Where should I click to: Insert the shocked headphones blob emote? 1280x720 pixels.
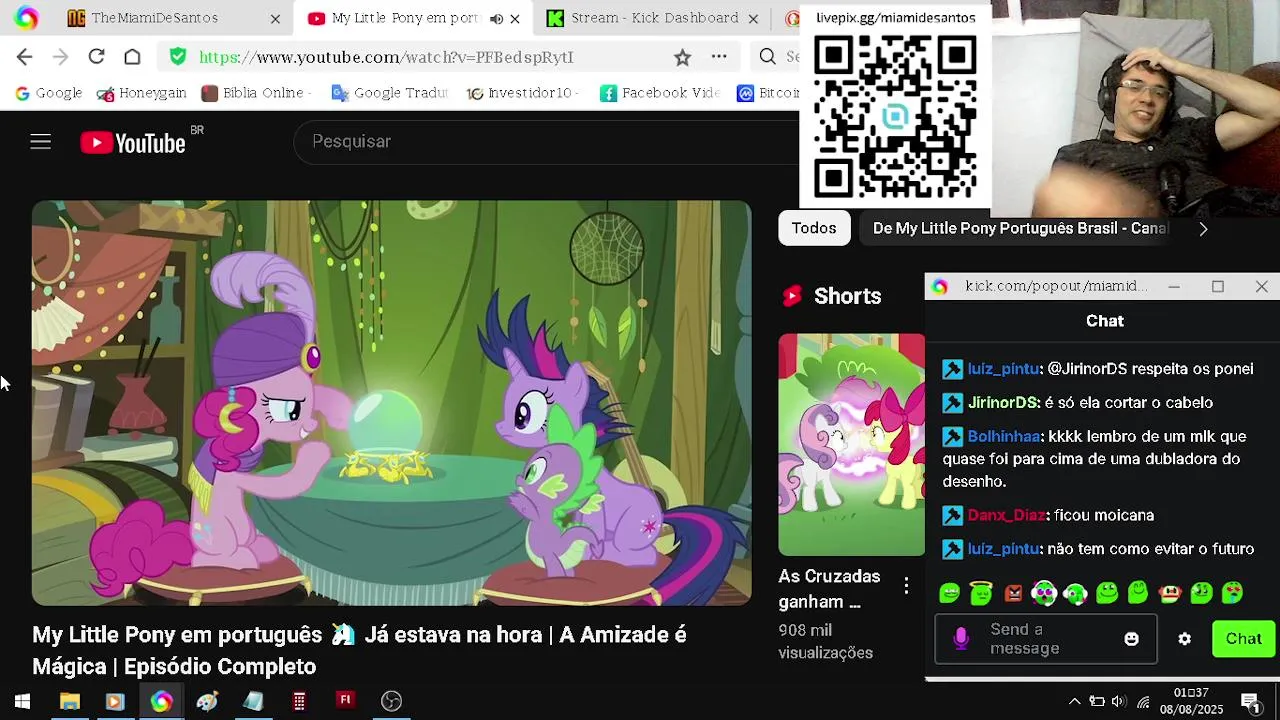click(1044, 594)
